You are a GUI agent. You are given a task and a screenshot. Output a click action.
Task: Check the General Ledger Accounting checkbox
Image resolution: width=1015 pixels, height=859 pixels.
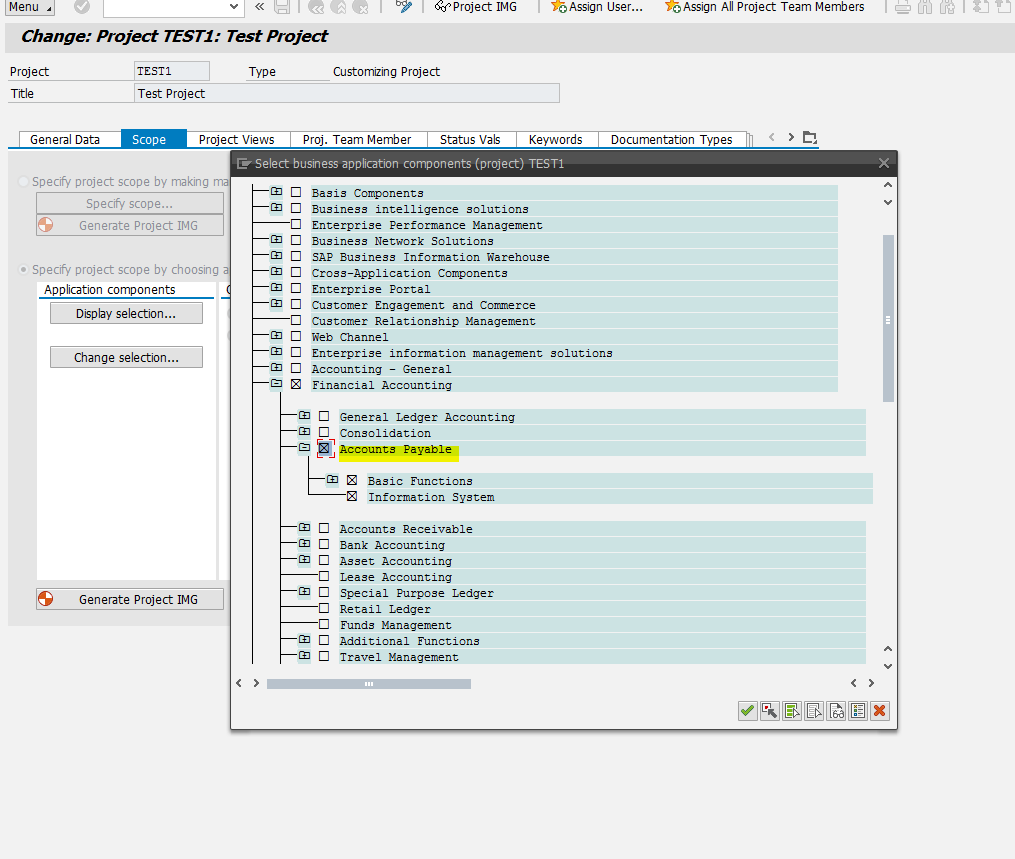point(324,417)
